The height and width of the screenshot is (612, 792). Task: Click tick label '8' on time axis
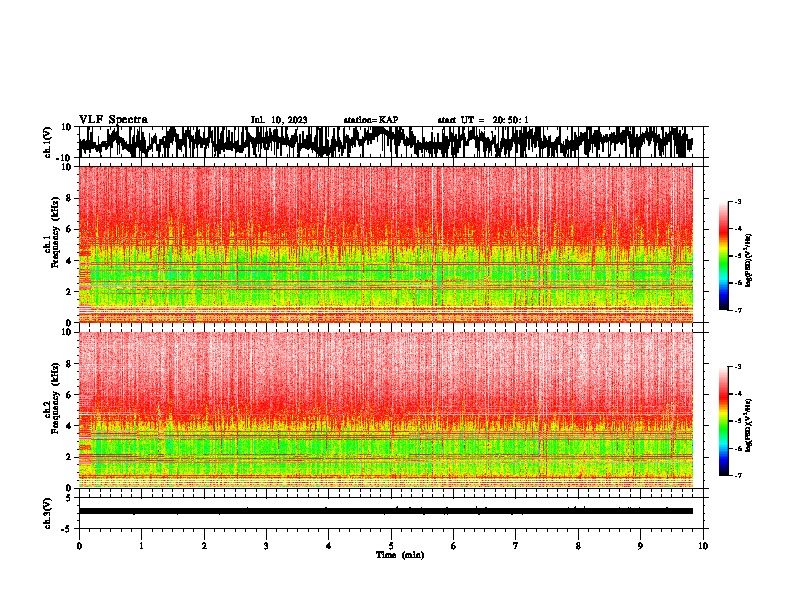(578, 546)
